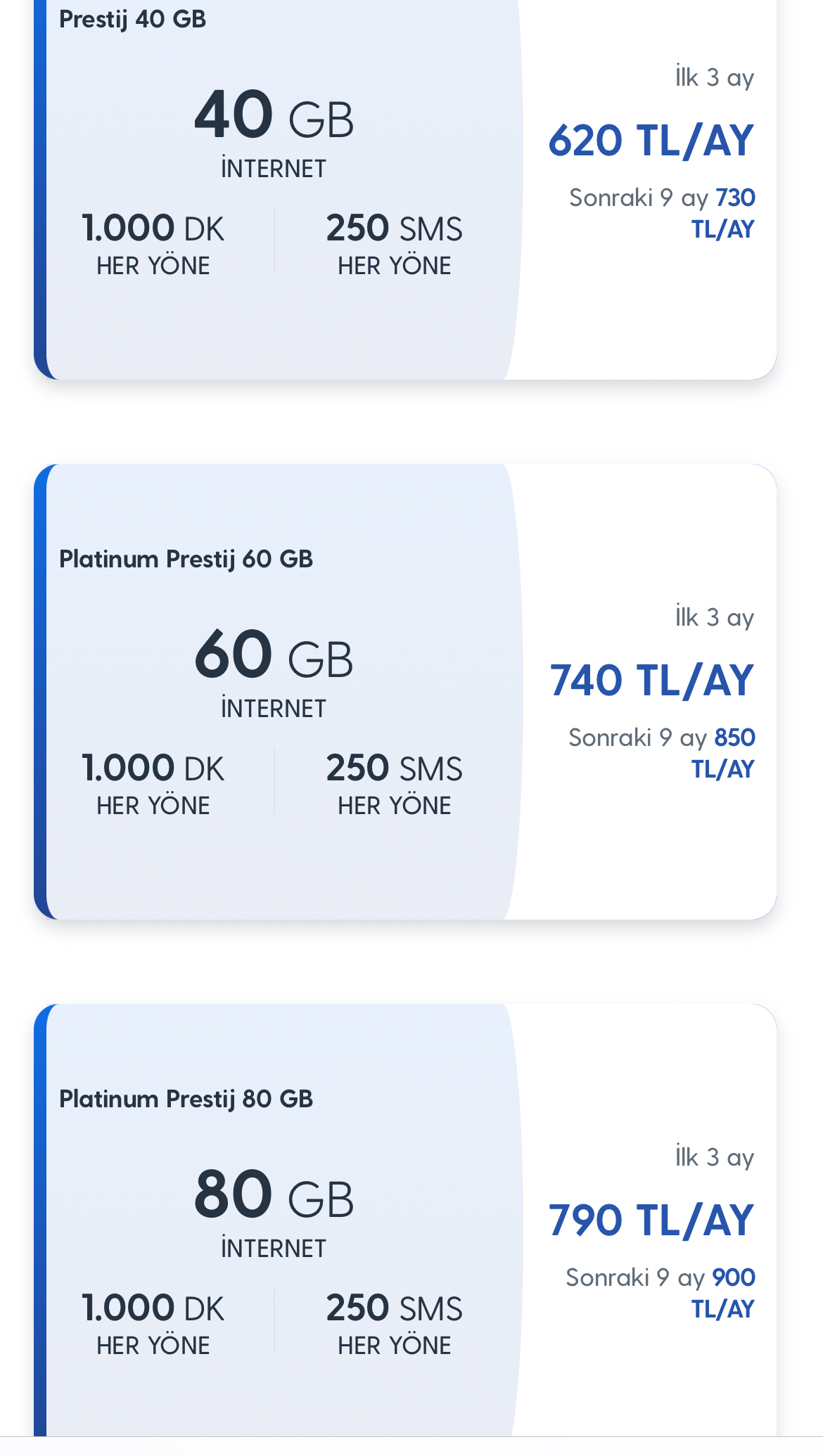Select the 80 GB internet allowance
This screenshot has width=823, height=1456.
tap(274, 1212)
